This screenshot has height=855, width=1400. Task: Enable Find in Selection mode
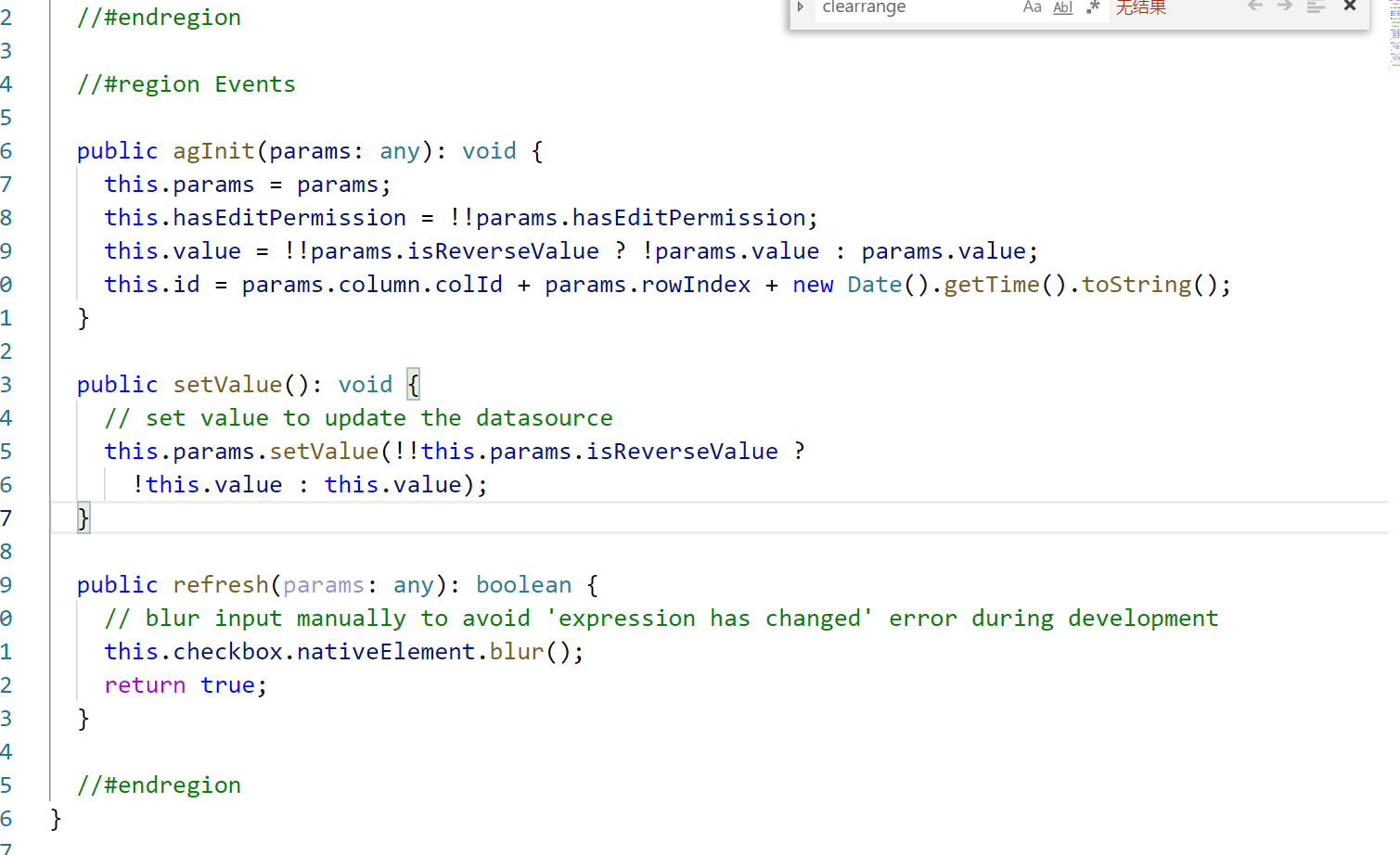[x=1316, y=7]
